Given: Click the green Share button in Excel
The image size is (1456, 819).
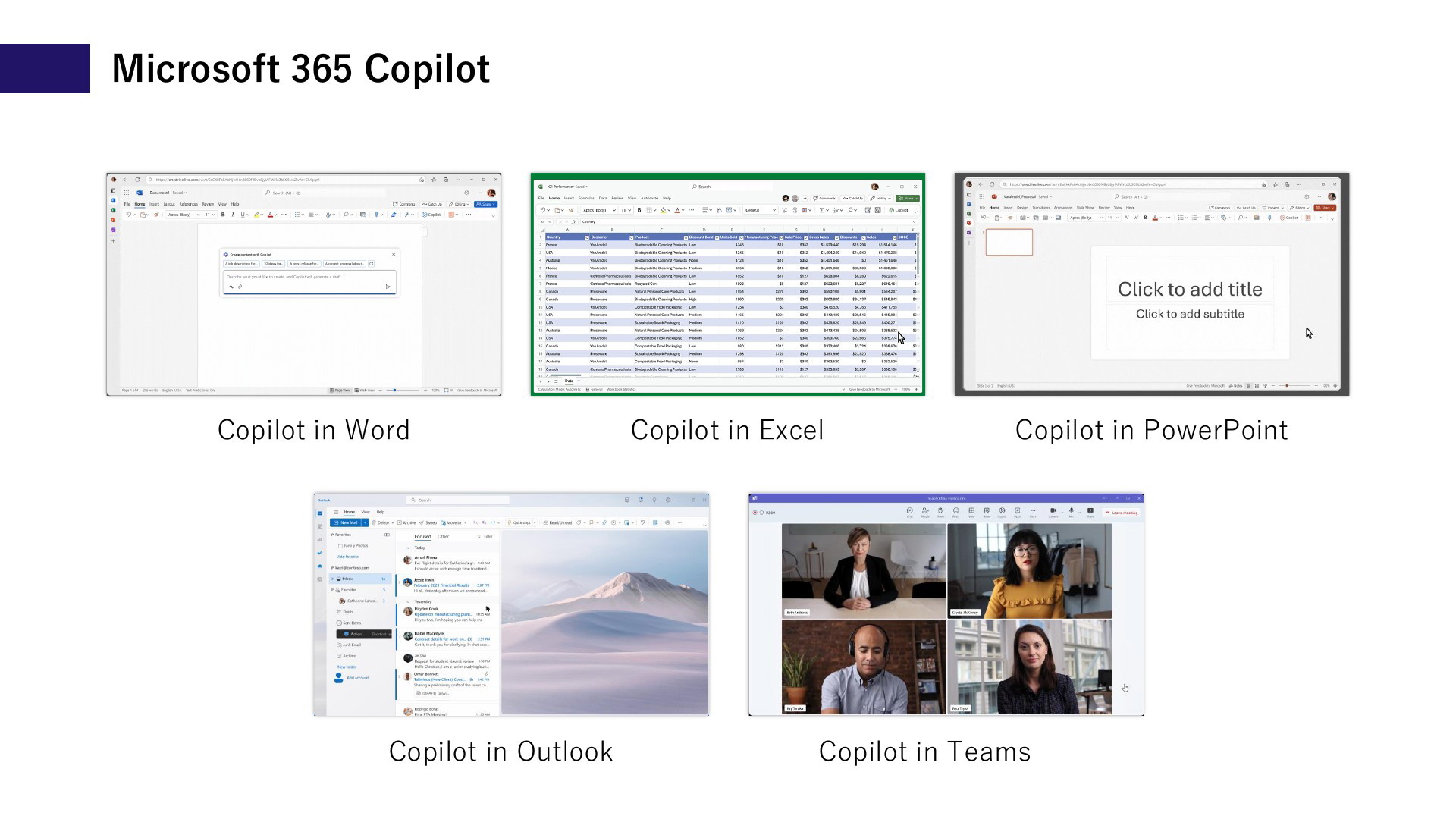Looking at the screenshot, I should (908, 198).
